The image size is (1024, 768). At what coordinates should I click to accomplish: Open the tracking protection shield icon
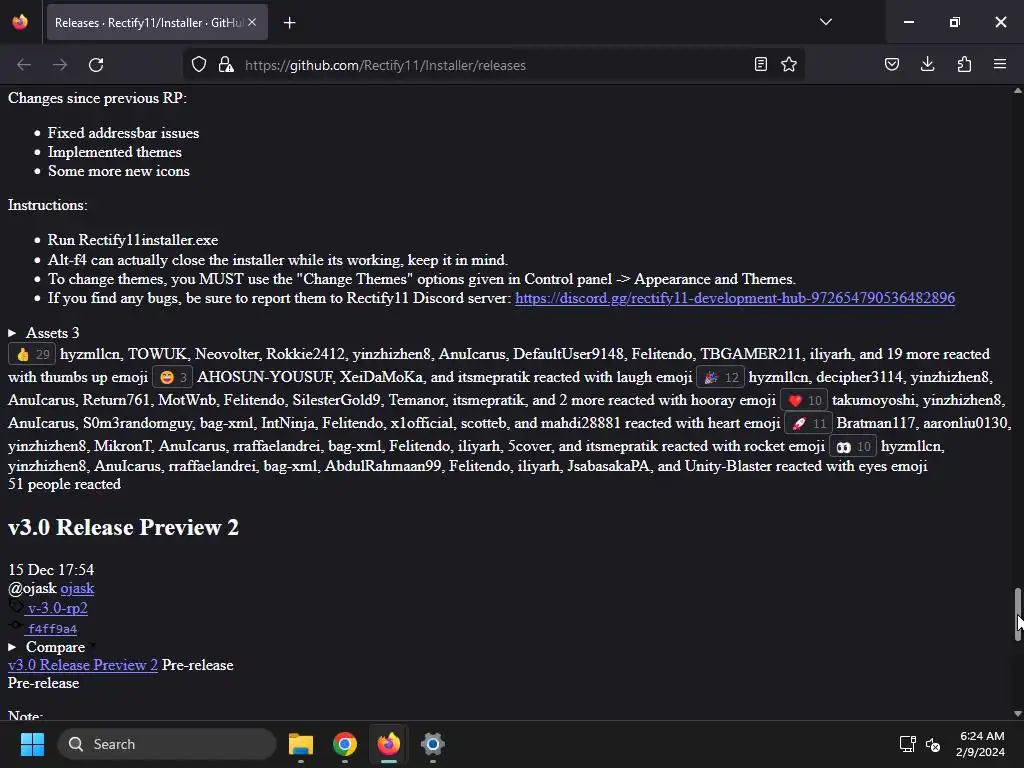(x=199, y=65)
